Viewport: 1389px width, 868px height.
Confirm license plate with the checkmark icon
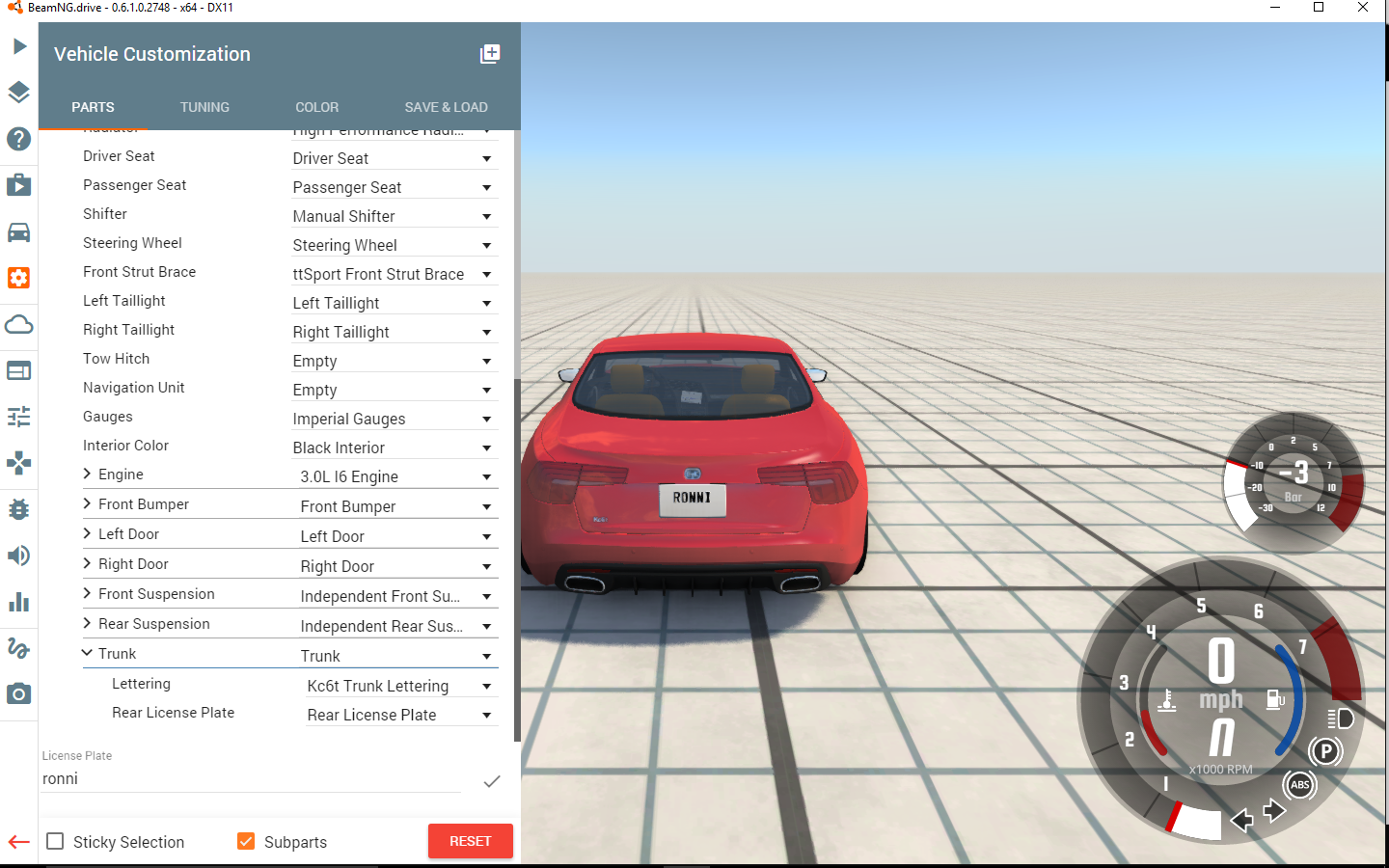pos(492,781)
